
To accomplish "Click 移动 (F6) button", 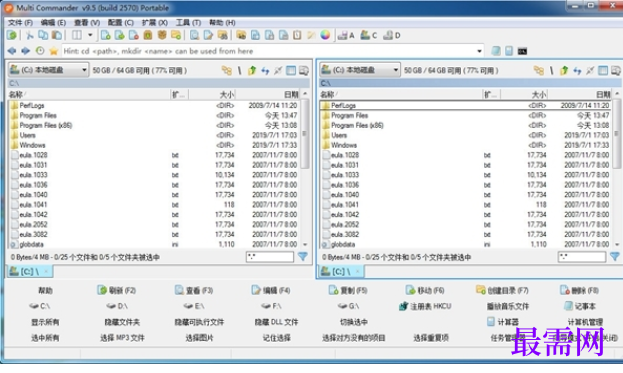I will (425, 290).
